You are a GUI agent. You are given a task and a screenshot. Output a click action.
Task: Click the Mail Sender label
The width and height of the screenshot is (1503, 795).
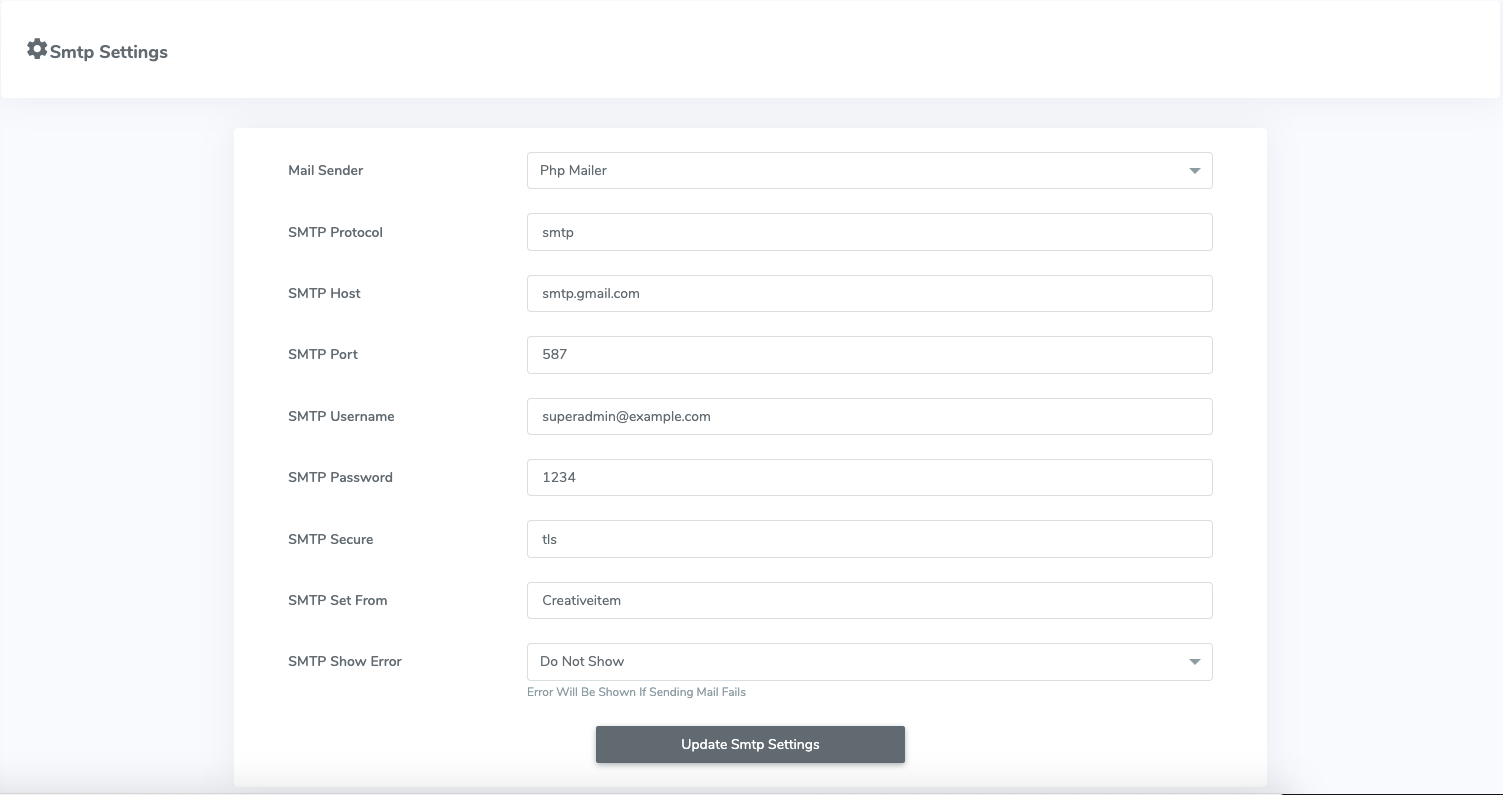tap(325, 171)
